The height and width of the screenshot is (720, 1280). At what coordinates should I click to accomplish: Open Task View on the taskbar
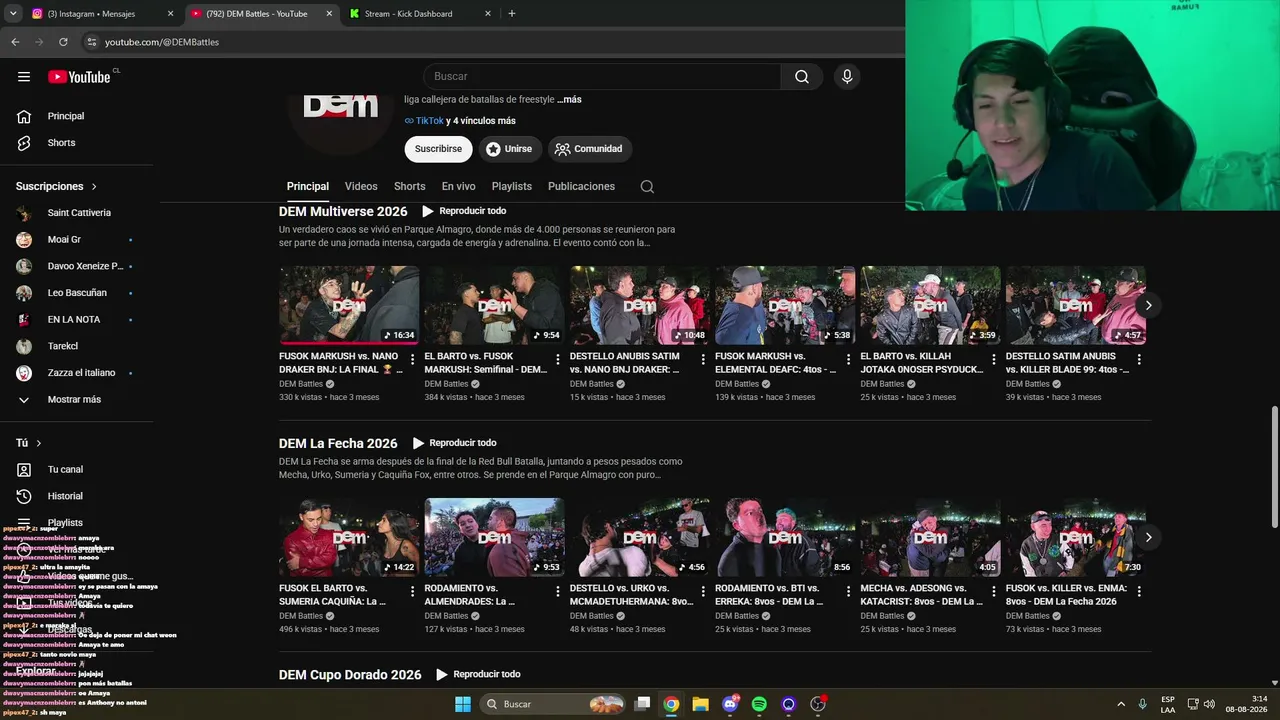643,704
